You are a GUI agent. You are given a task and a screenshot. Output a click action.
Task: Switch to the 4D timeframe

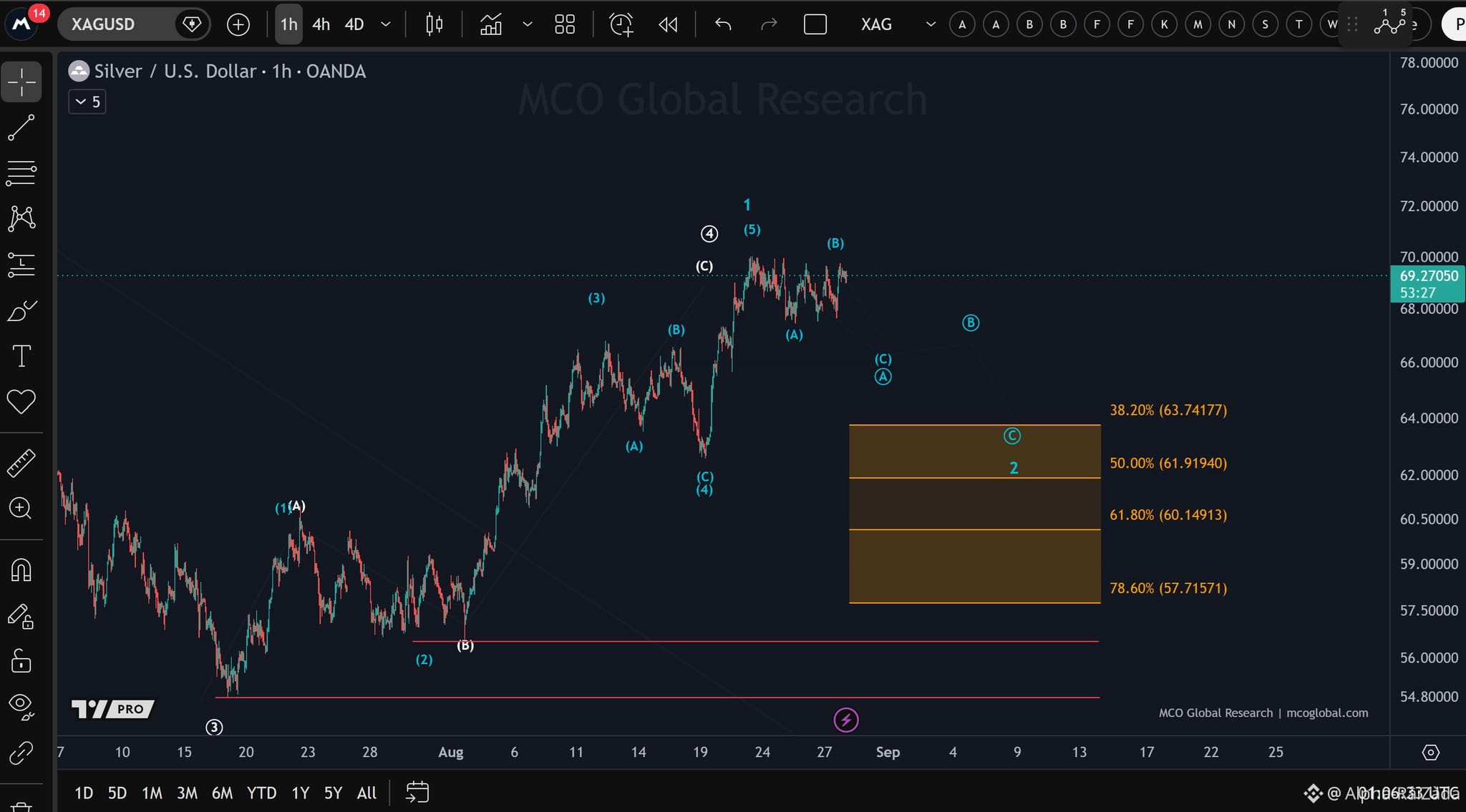354,24
